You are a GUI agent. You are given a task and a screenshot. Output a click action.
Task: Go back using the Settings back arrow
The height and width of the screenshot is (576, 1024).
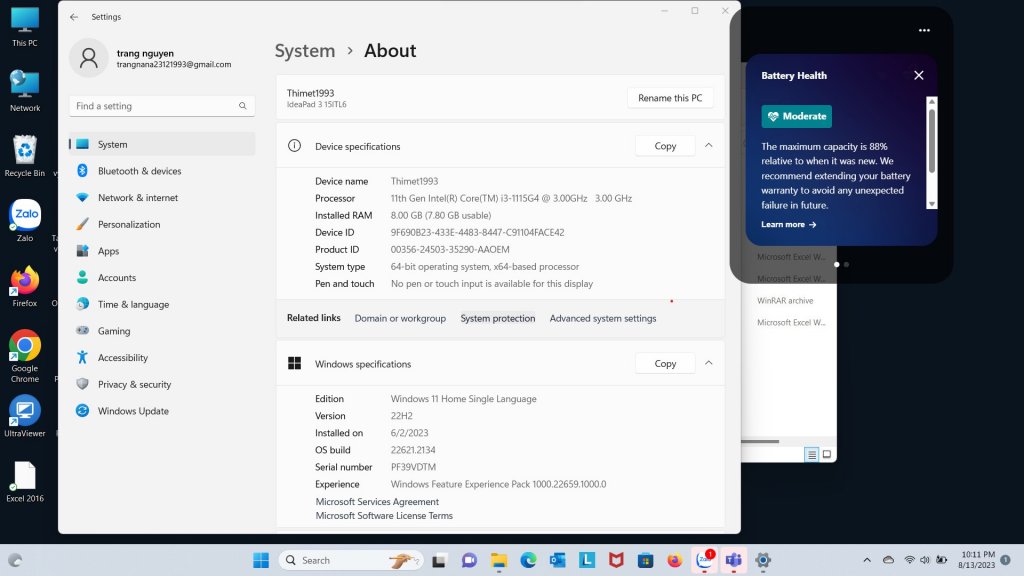(74, 17)
